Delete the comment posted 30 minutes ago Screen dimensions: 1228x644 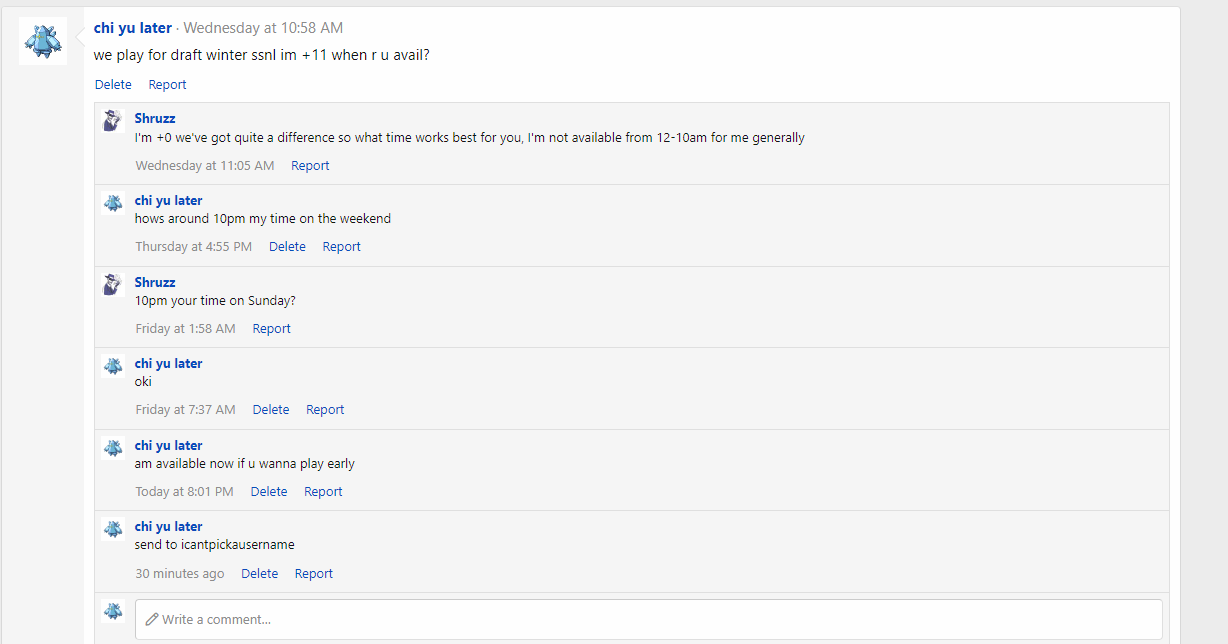[259, 574]
